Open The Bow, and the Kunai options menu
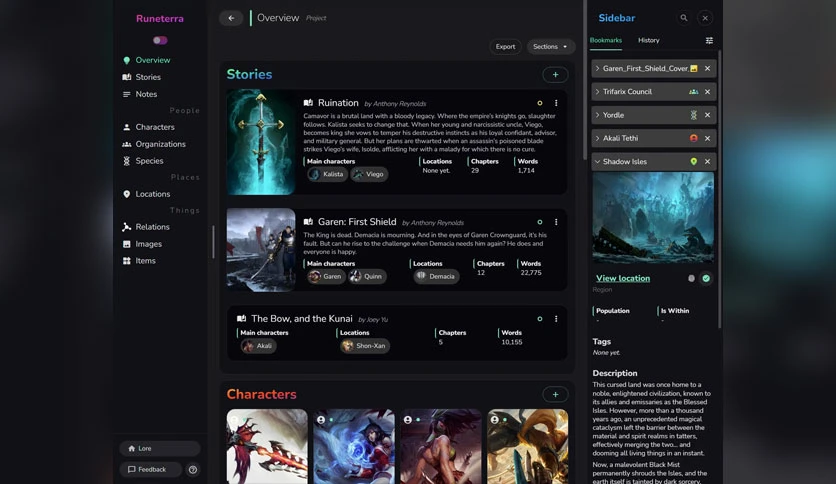 coord(556,319)
